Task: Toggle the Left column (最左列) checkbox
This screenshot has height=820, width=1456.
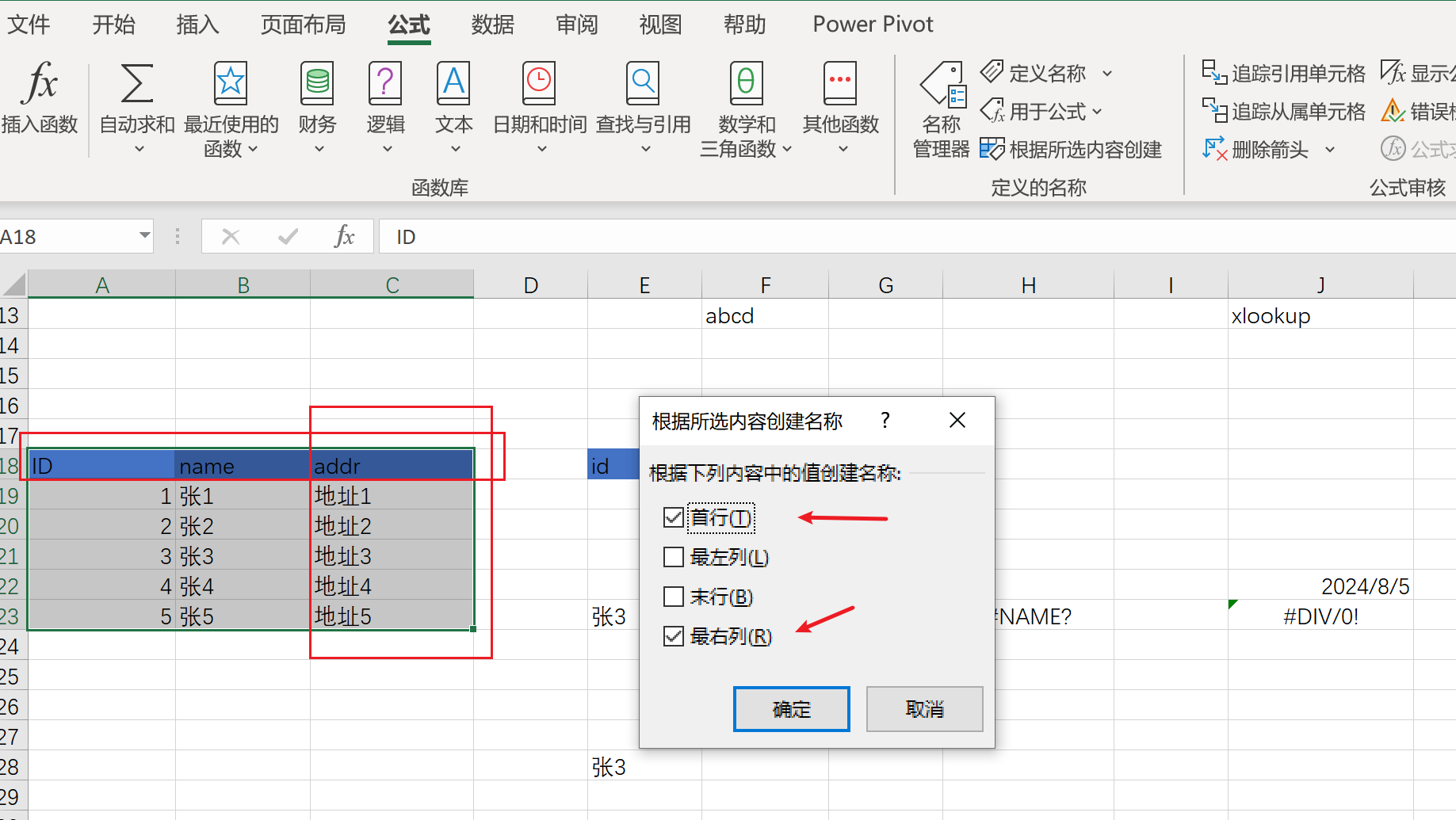Action: [x=673, y=557]
